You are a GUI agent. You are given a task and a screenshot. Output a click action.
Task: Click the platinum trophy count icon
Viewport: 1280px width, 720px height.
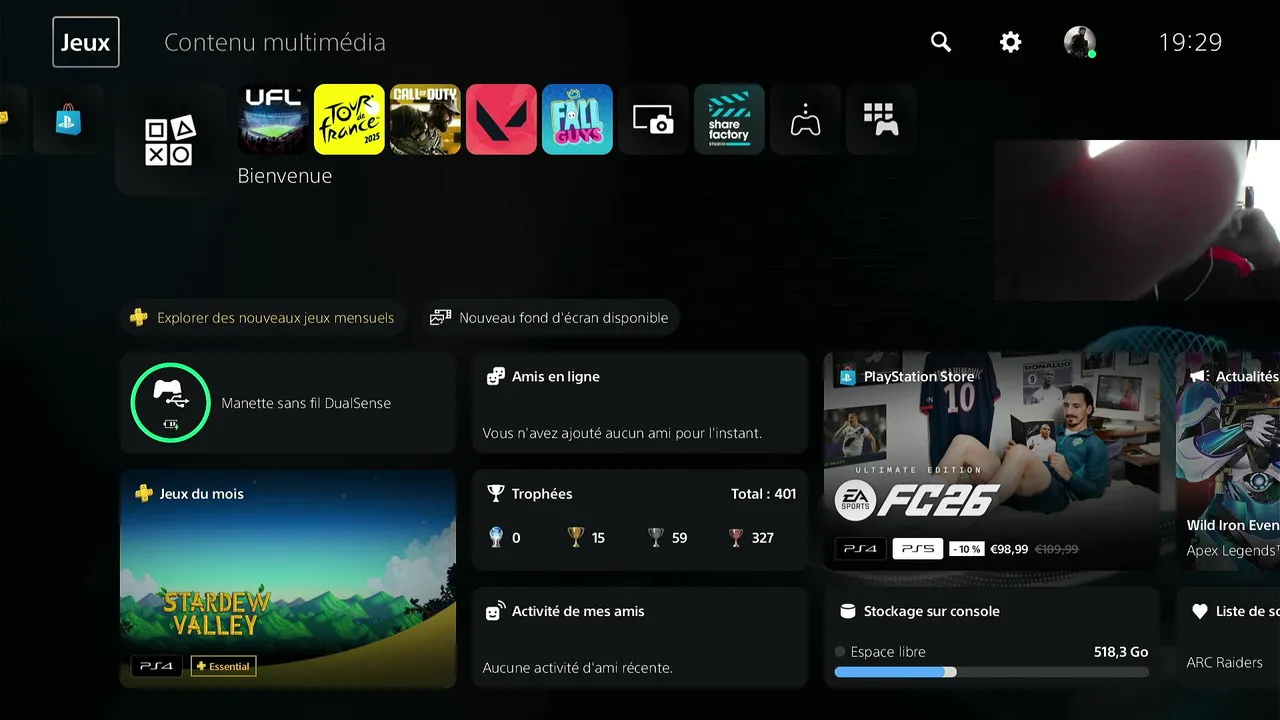(496, 537)
